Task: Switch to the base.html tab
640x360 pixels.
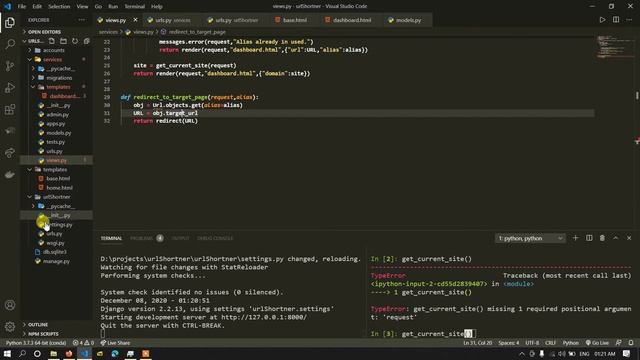Action: pos(294,20)
